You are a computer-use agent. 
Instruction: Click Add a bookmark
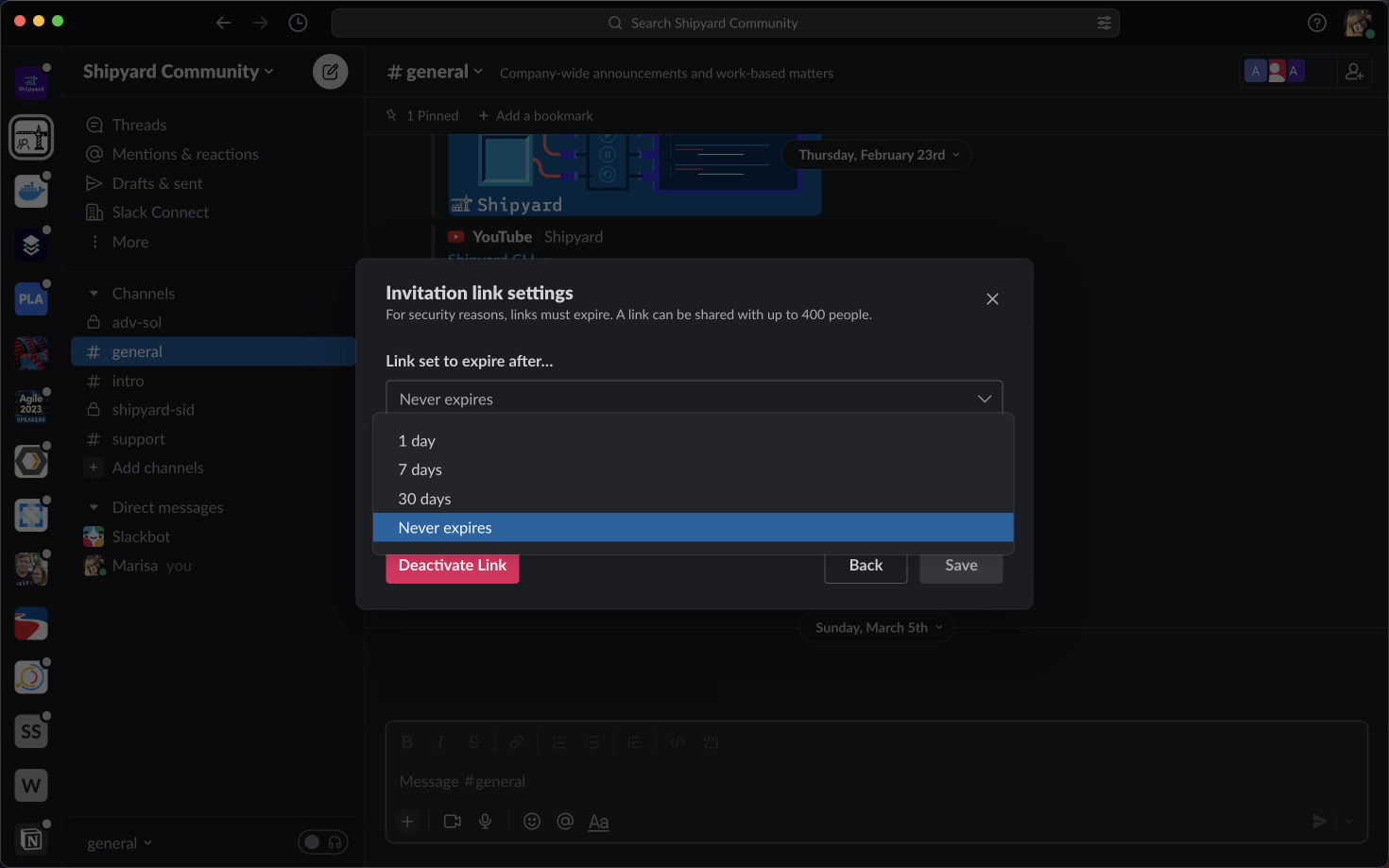pos(536,115)
